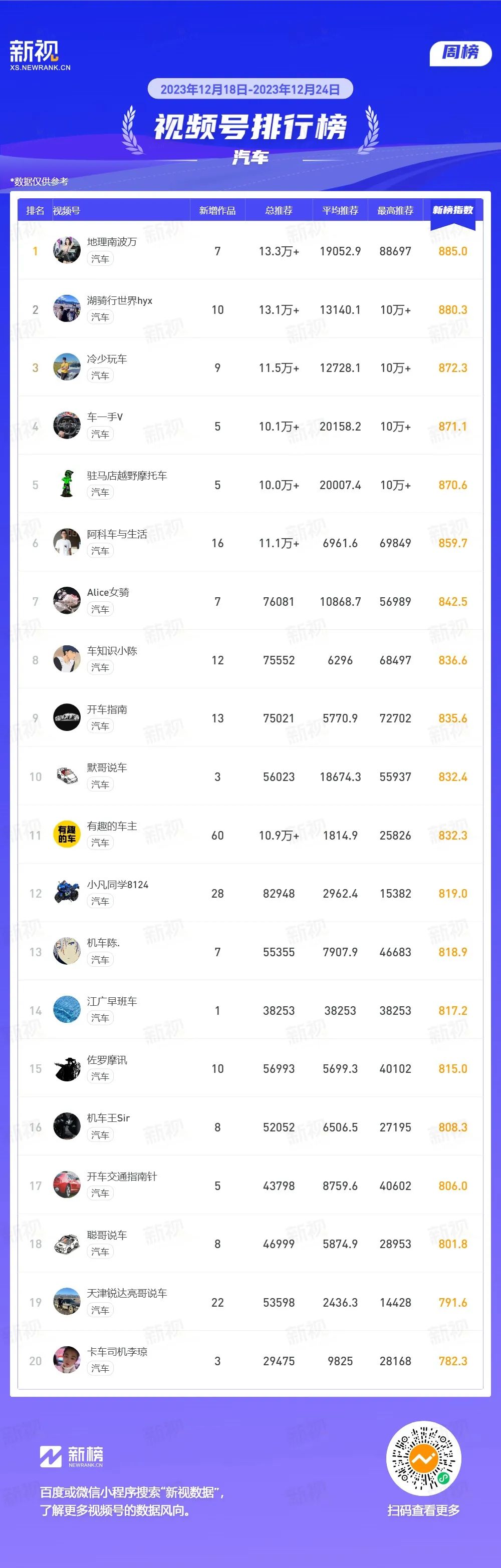Click the 平均推荐 column header
This screenshot has height=1568, width=501.
click(340, 211)
